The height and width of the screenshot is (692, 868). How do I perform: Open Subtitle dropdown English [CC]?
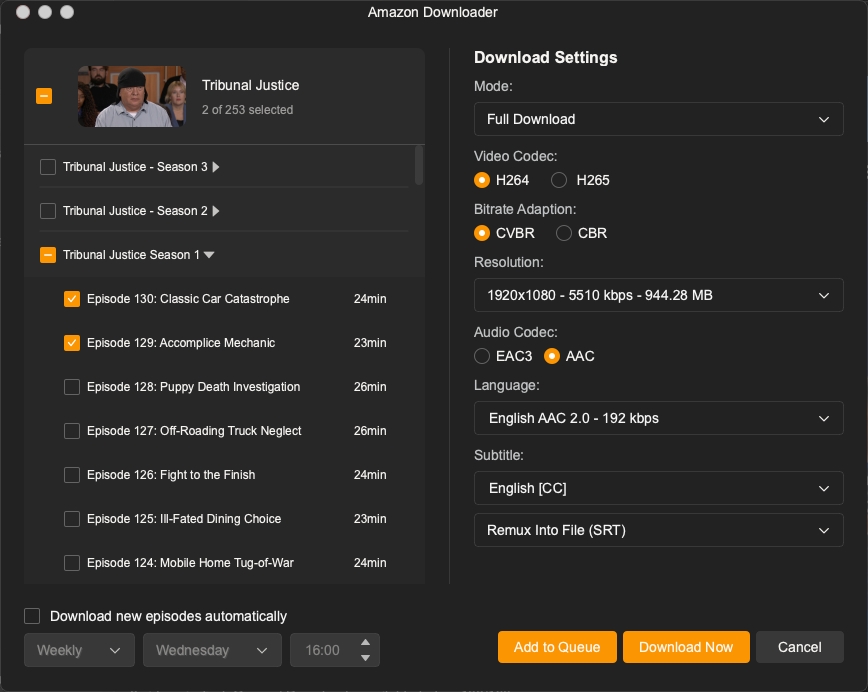point(658,488)
